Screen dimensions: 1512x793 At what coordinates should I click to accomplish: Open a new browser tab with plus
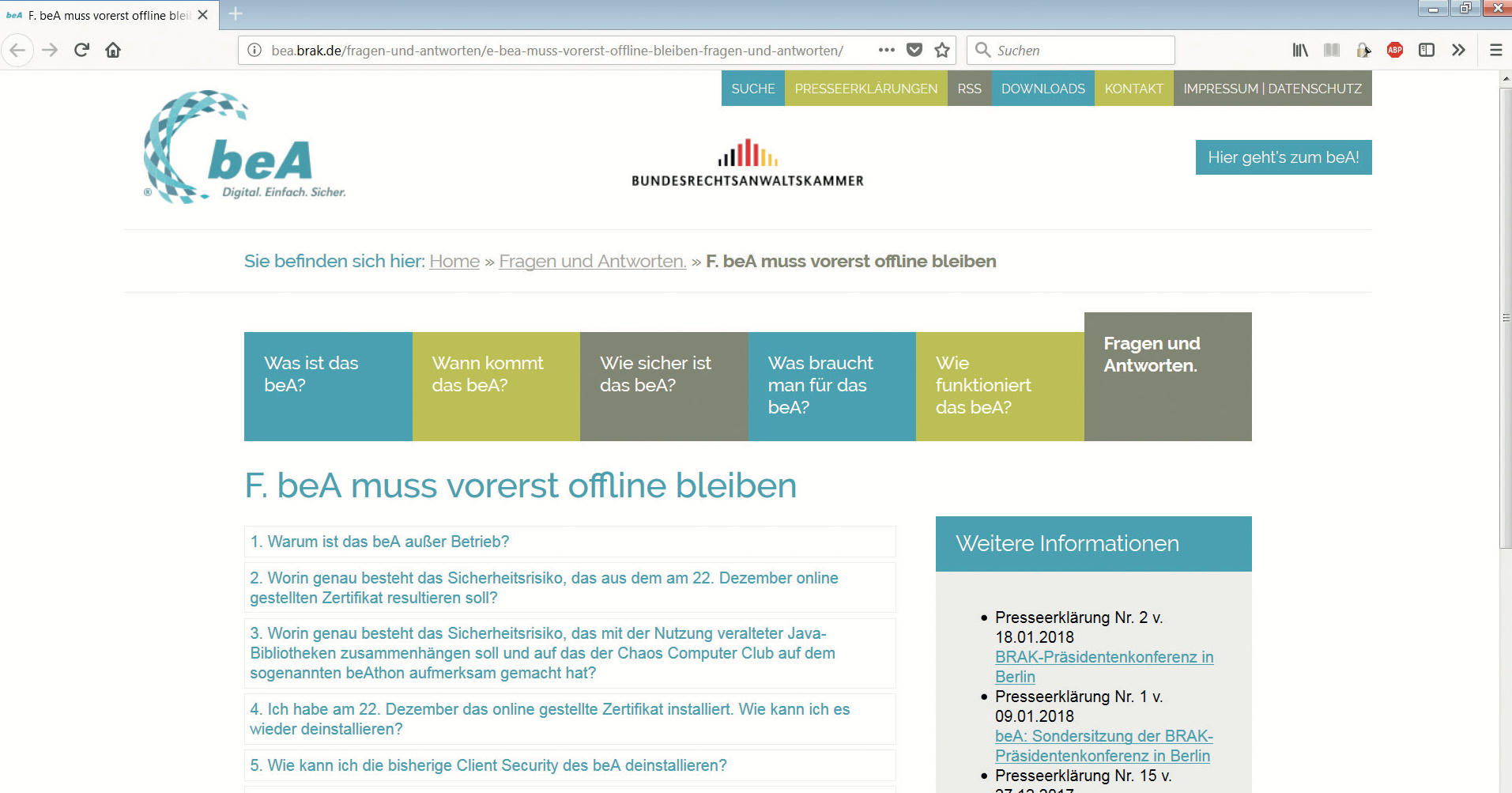coord(236,14)
